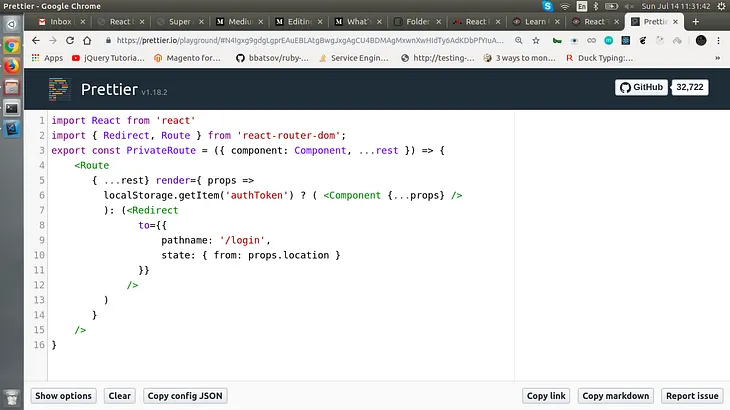Viewport: 730px width, 410px height.
Task: Switch to the Editing Medium tab
Action: point(299,21)
